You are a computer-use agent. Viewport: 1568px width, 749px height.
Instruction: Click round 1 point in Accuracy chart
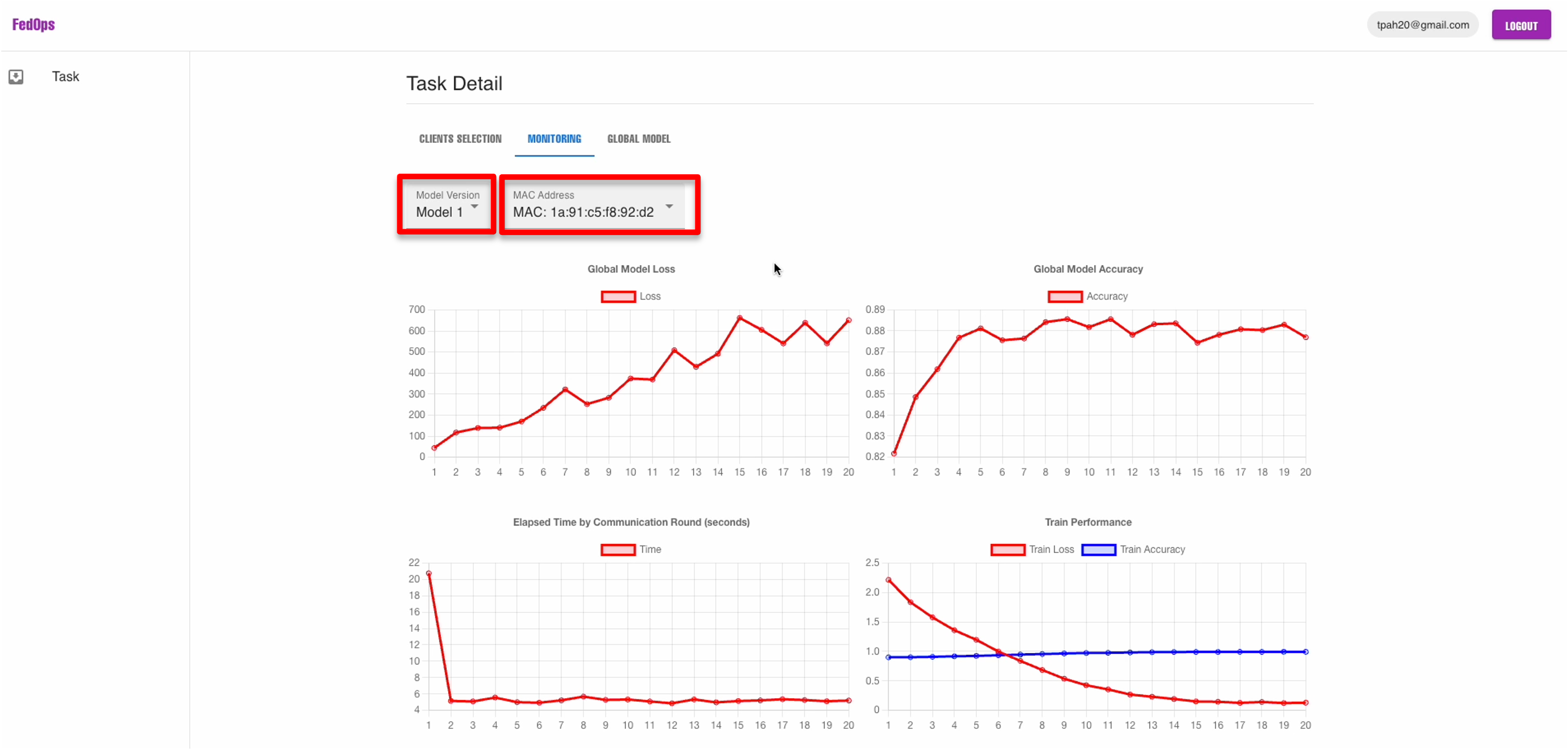(x=894, y=454)
